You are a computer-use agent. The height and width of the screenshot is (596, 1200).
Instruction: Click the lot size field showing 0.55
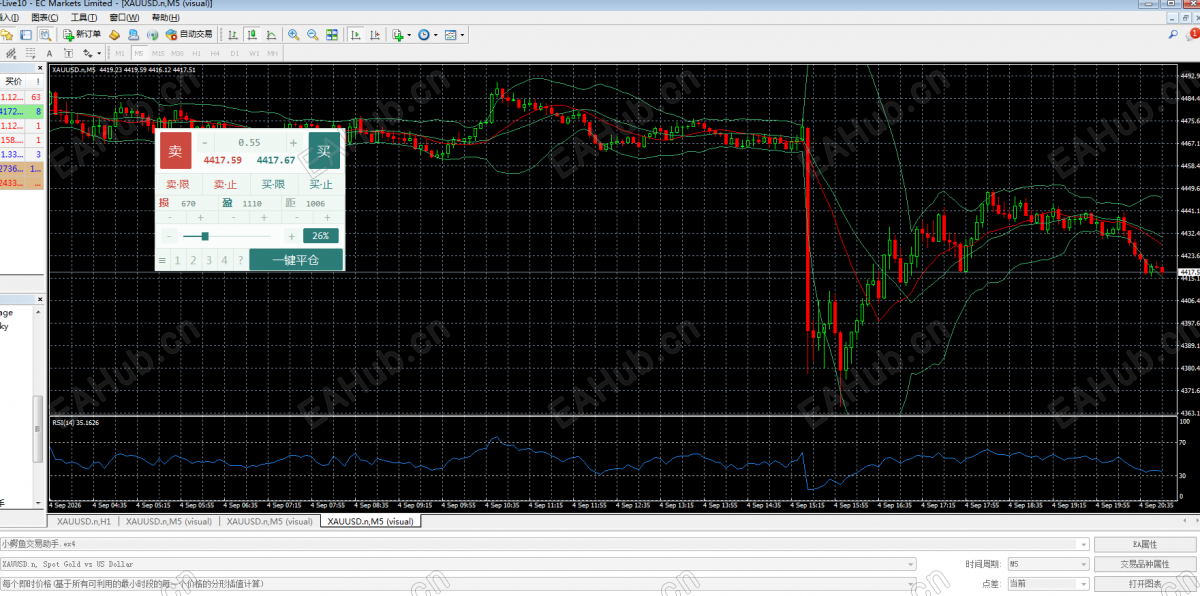tap(249, 142)
